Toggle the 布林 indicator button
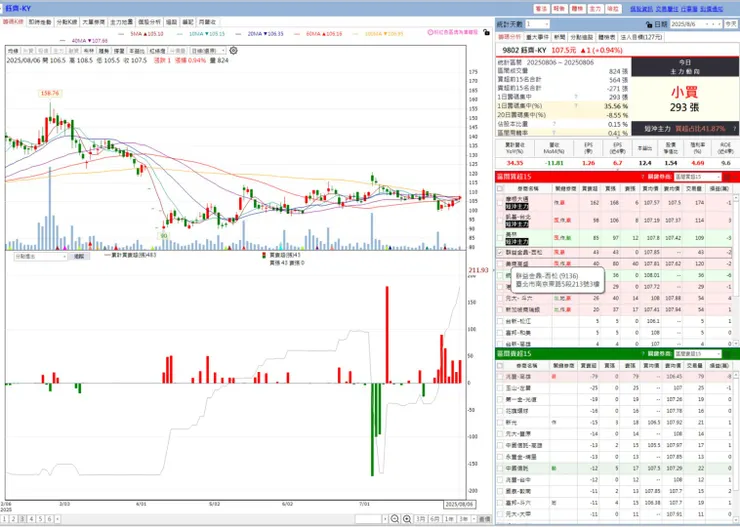This screenshot has width=740, height=527. 88,51
